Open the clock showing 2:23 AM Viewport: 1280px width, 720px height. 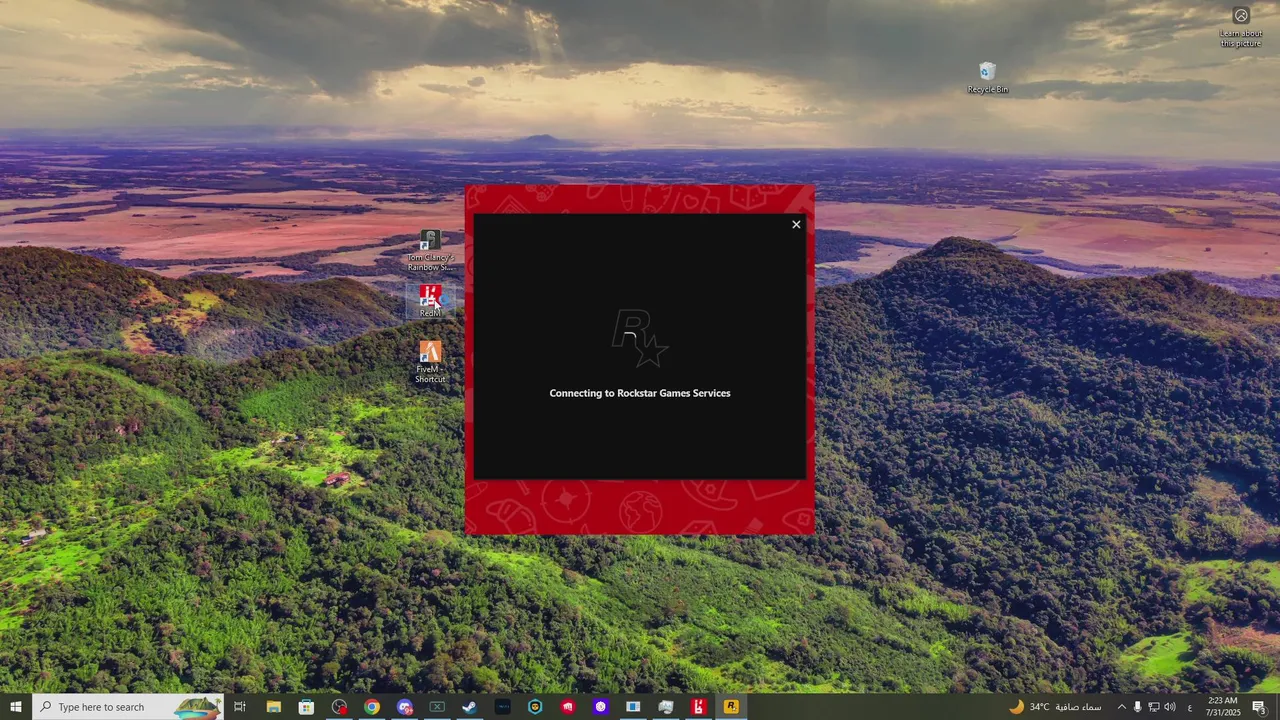tap(1222, 707)
